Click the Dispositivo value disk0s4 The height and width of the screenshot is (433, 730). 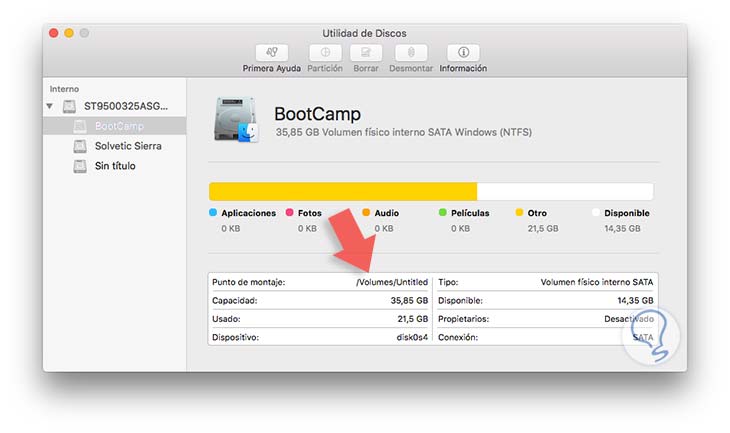412,337
